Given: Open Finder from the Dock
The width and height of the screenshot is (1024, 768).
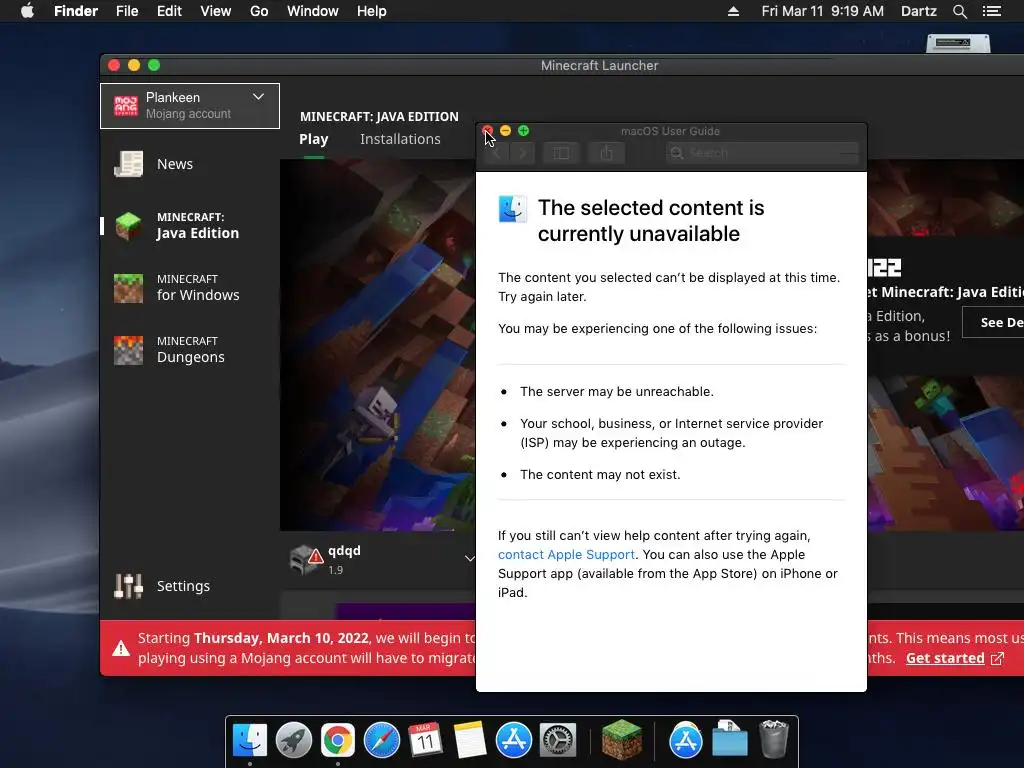Looking at the screenshot, I should tap(250, 741).
